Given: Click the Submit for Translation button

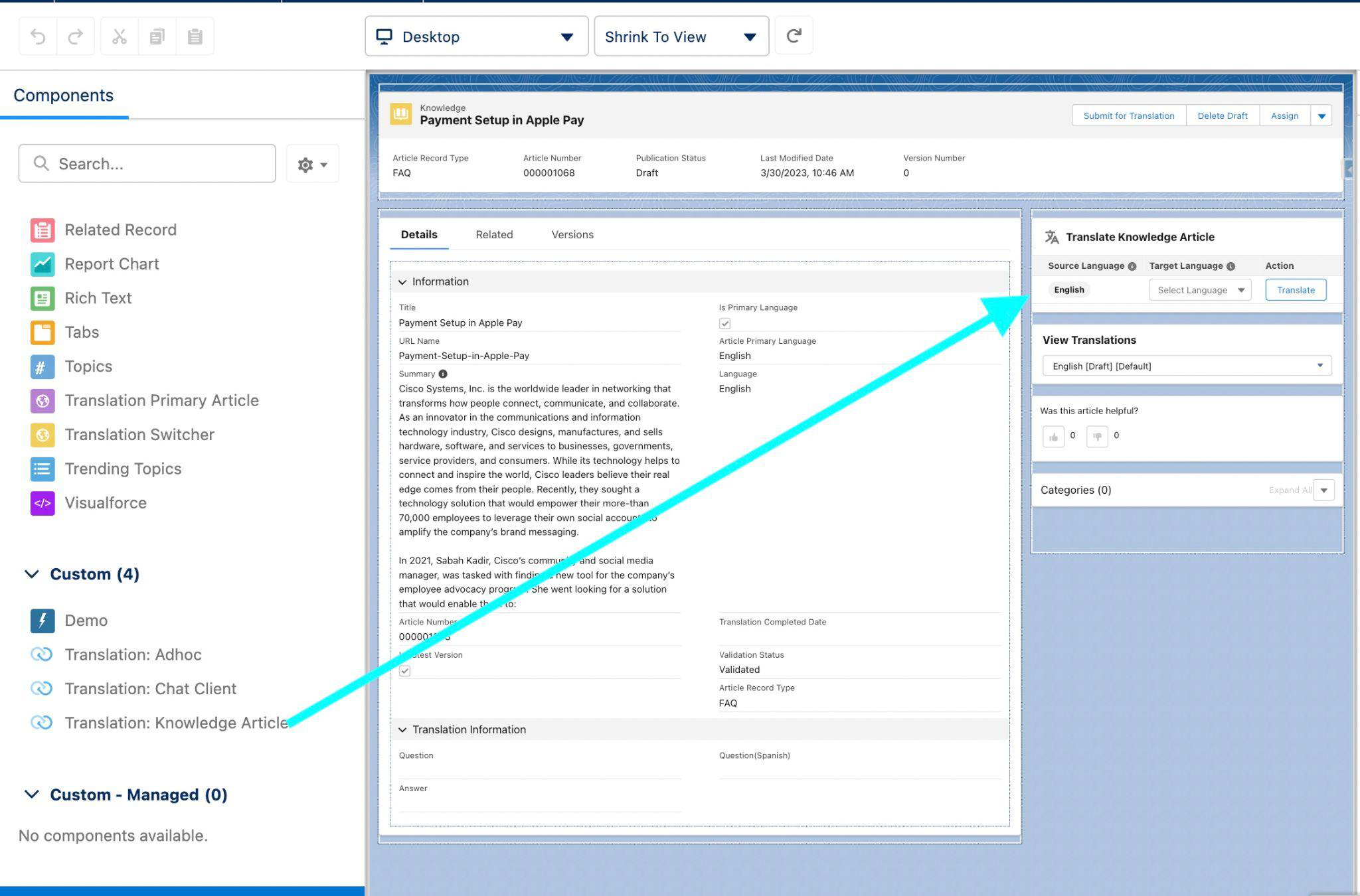Looking at the screenshot, I should coord(1128,116).
